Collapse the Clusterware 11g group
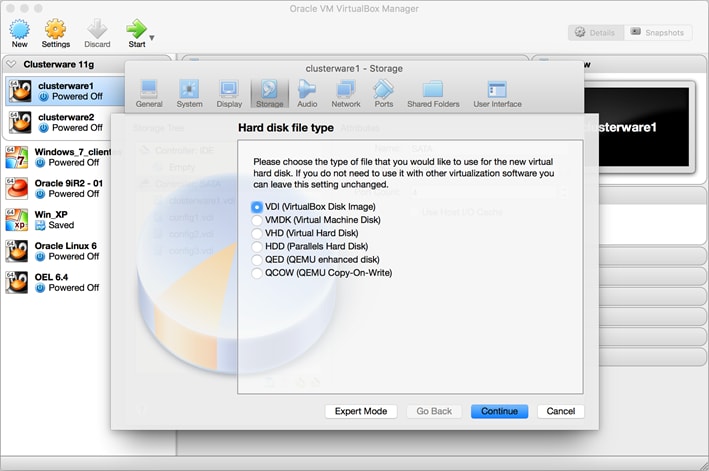This screenshot has height=471, width=709. click(11, 64)
